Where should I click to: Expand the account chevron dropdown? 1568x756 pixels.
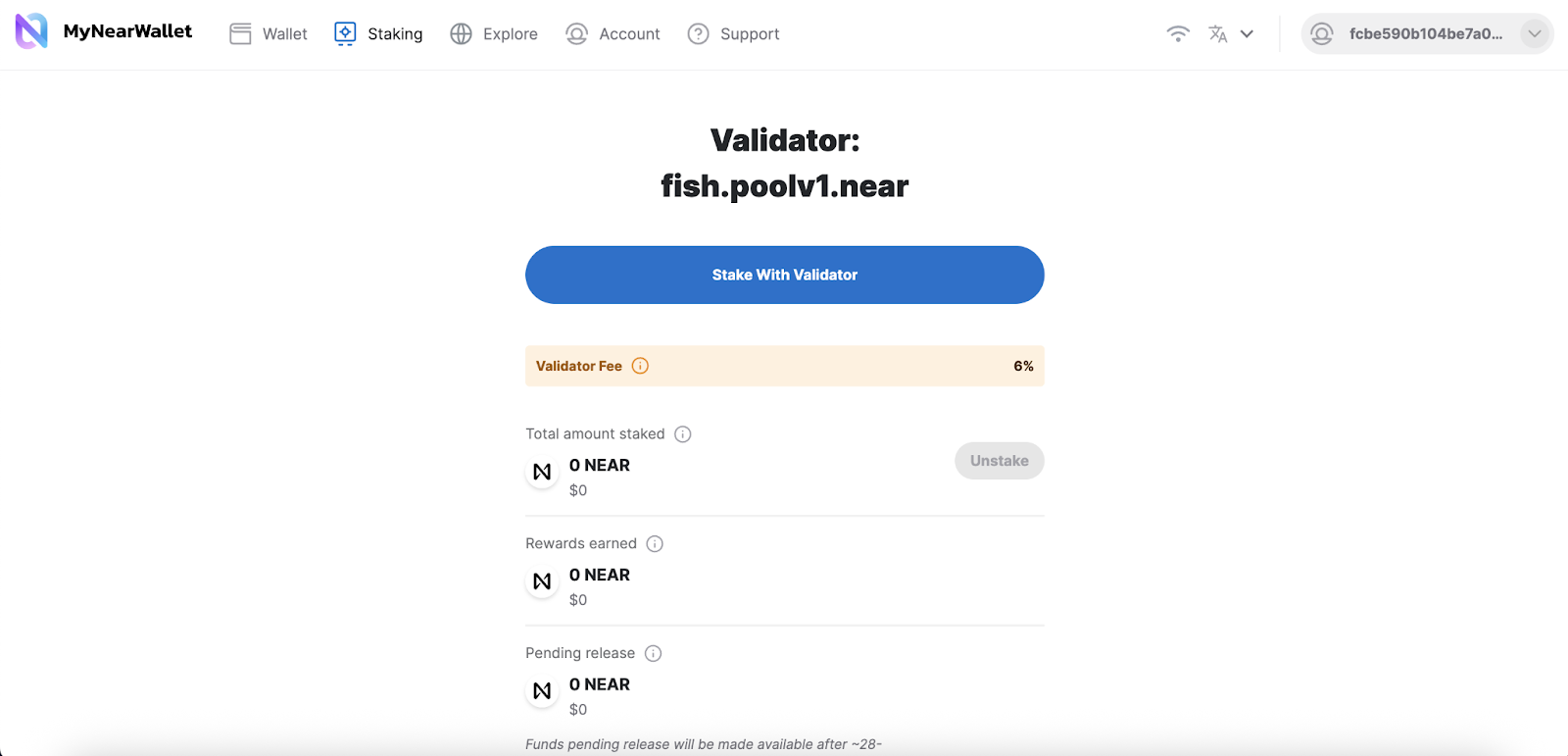point(1534,34)
